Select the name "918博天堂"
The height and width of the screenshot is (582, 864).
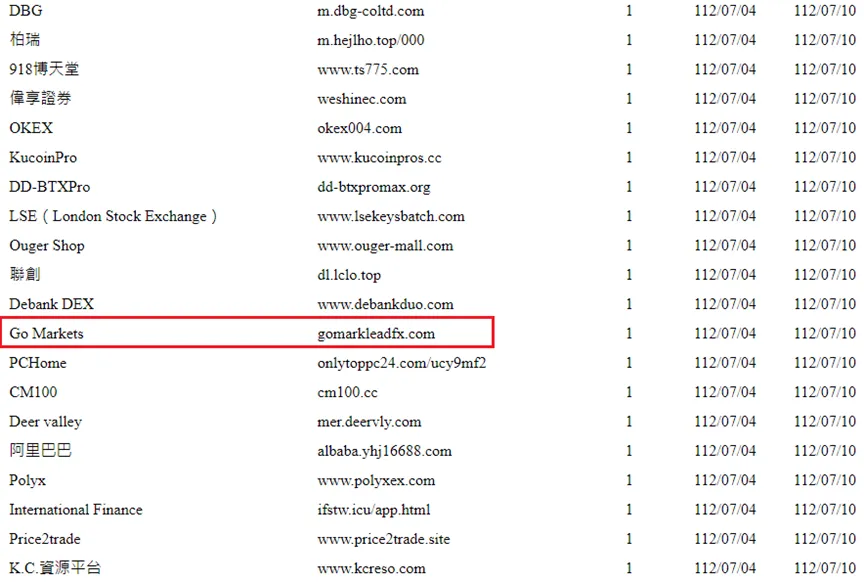(x=44, y=69)
